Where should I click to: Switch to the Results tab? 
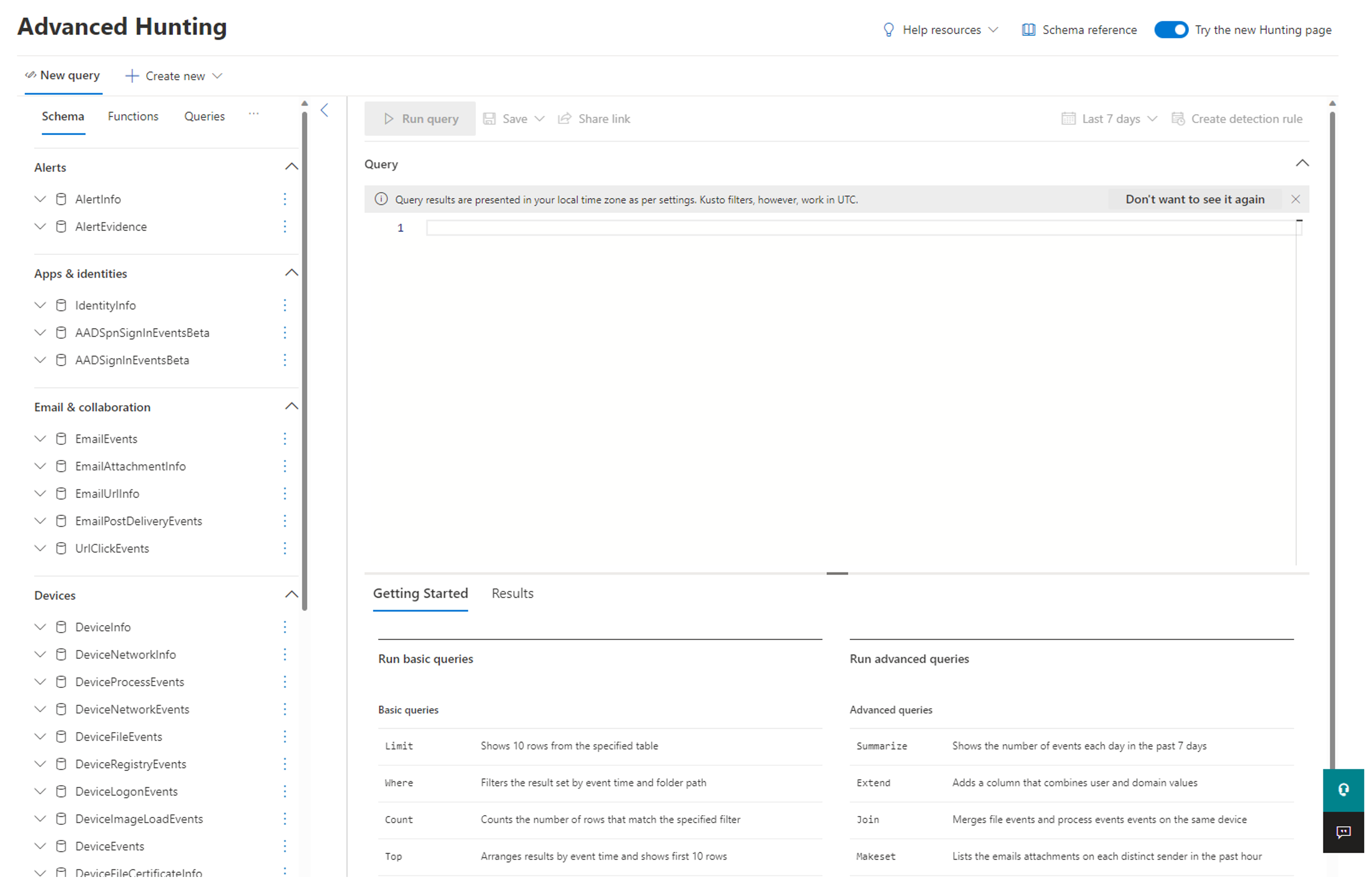[x=512, y=593]
